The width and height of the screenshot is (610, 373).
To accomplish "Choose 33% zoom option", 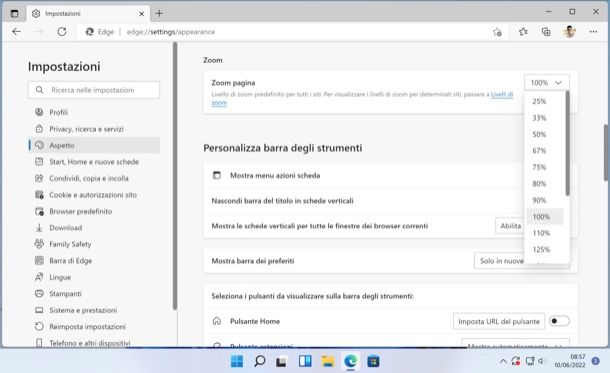I will 545,118.
